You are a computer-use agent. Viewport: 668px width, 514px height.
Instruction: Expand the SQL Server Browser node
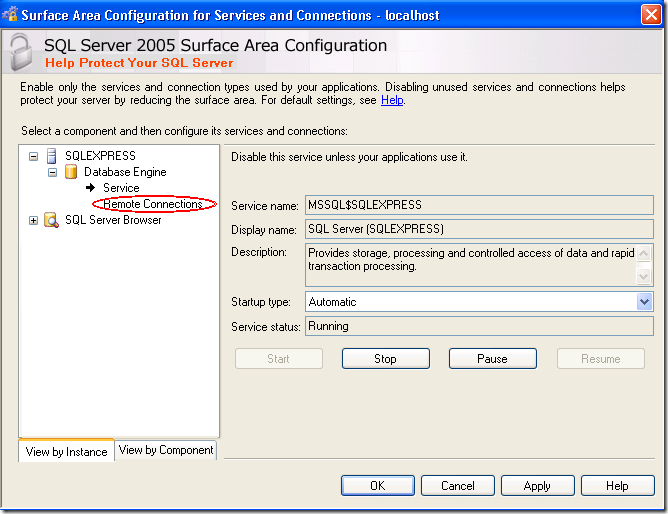click(33, 220)
